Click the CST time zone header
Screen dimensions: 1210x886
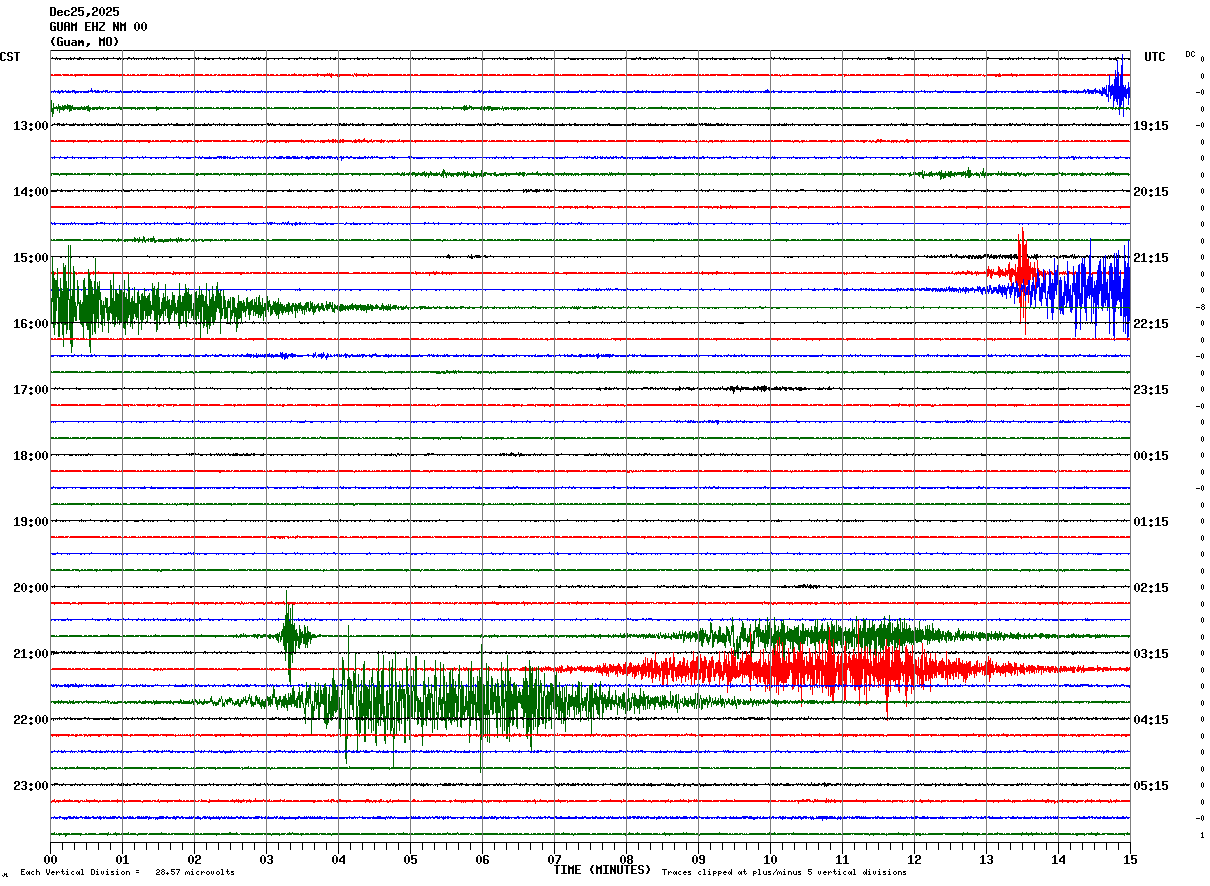pyautogui.click(x=10, y=57)
